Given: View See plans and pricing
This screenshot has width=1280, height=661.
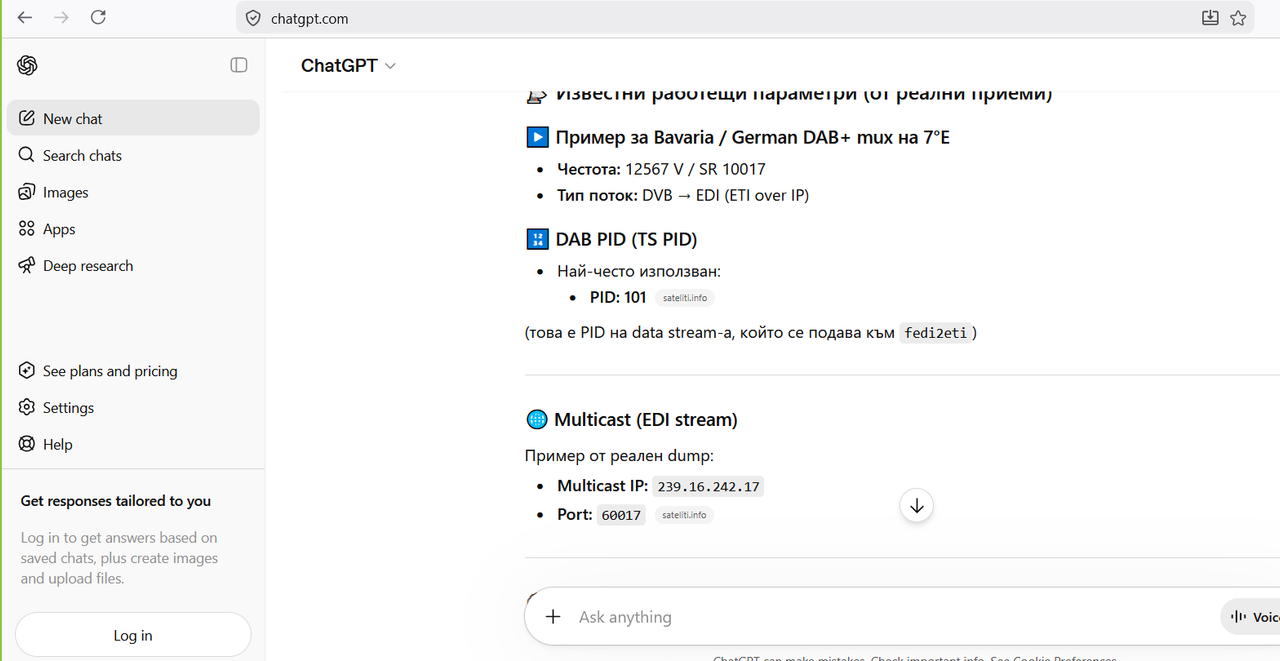Looking at the screenshot, I should [x=133, y=371].
